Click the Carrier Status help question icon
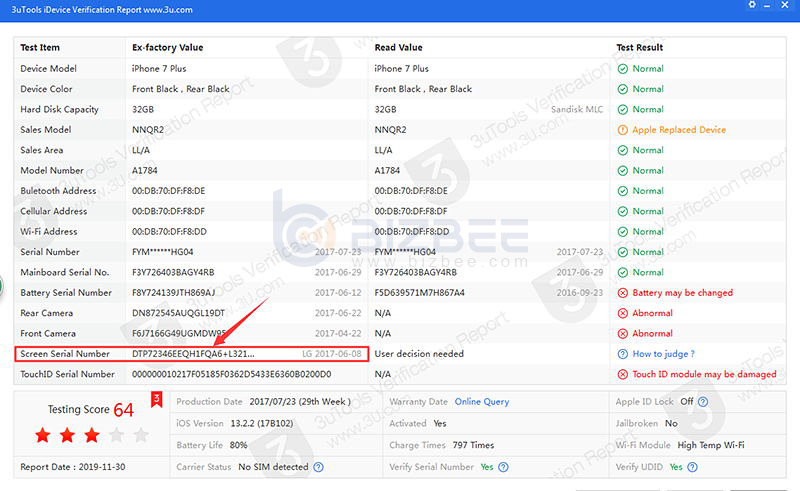This screenshot has width=800, height=491. (x=318, y=467)
